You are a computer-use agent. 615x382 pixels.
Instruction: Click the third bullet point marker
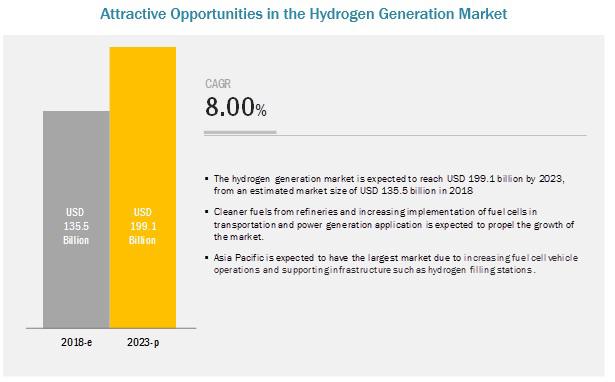(207, 258)
